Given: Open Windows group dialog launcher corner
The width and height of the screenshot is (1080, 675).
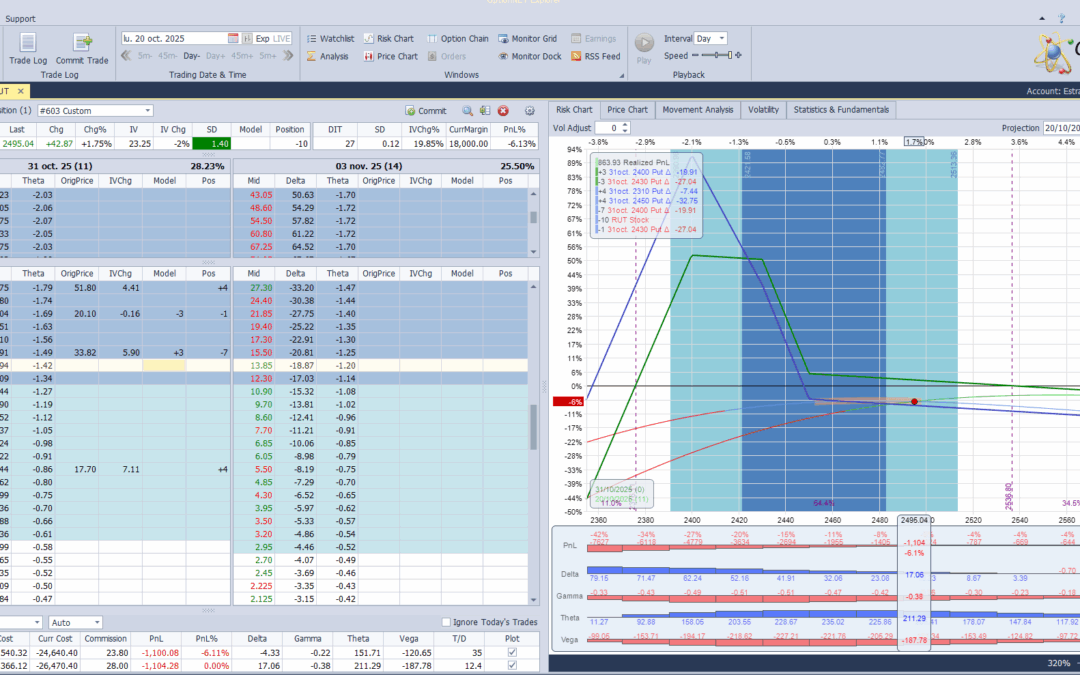Looking at the screenshot, I should (x=622, y=76).
